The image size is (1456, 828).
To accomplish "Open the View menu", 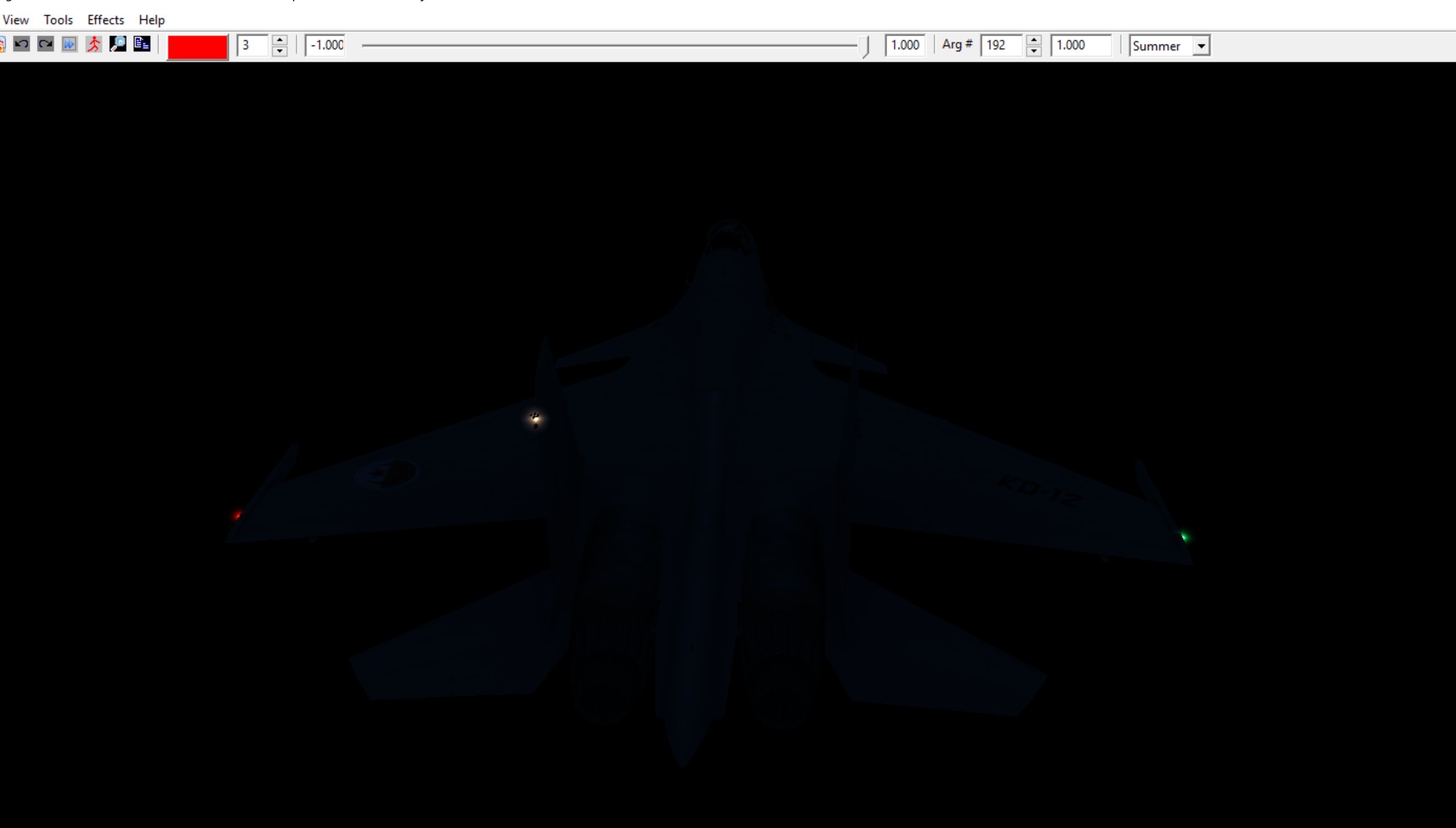I will 16,20.
